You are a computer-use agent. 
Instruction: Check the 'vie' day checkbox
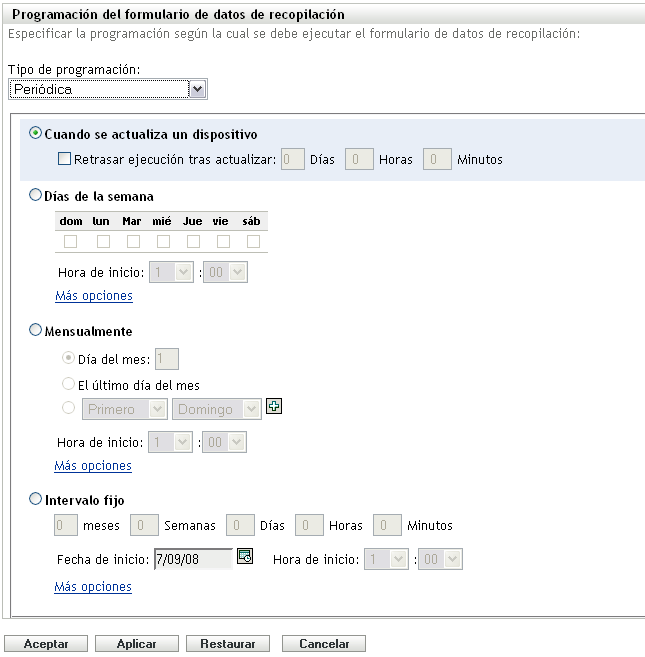click(223, 241)
